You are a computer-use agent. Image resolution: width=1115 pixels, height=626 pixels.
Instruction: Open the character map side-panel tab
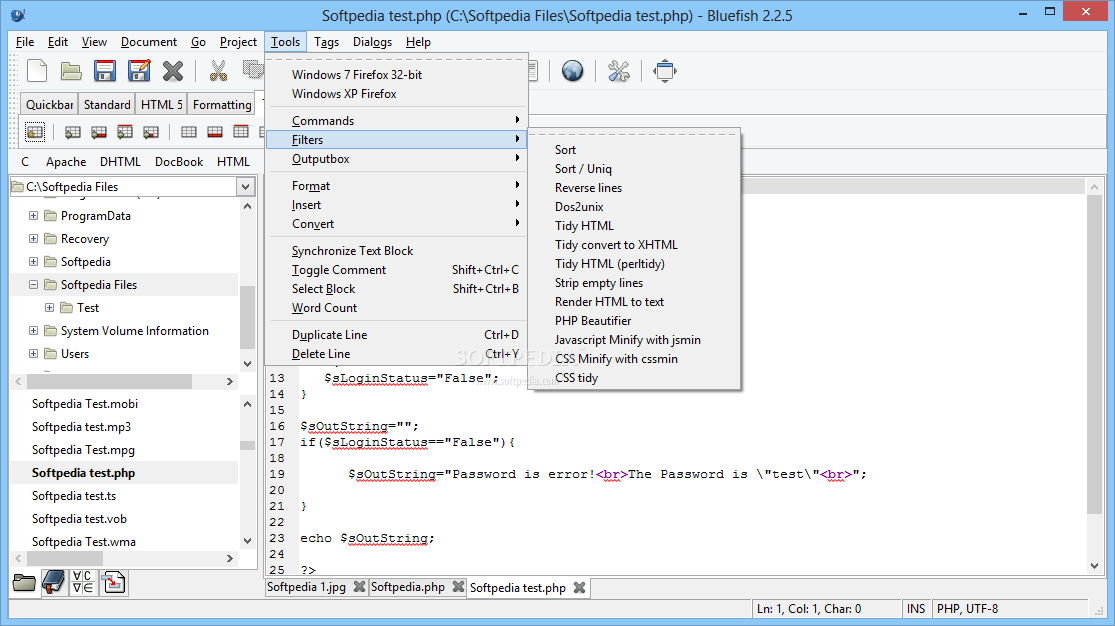tap(83, 583)
